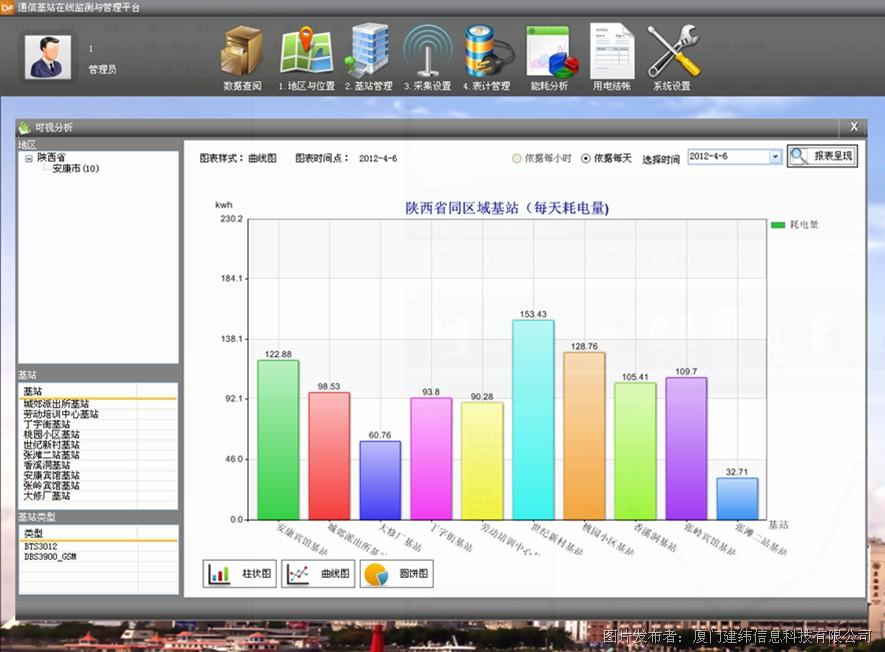Select DBS3900_GSM station type
This screenshot has width=885, height=652.
50,557
